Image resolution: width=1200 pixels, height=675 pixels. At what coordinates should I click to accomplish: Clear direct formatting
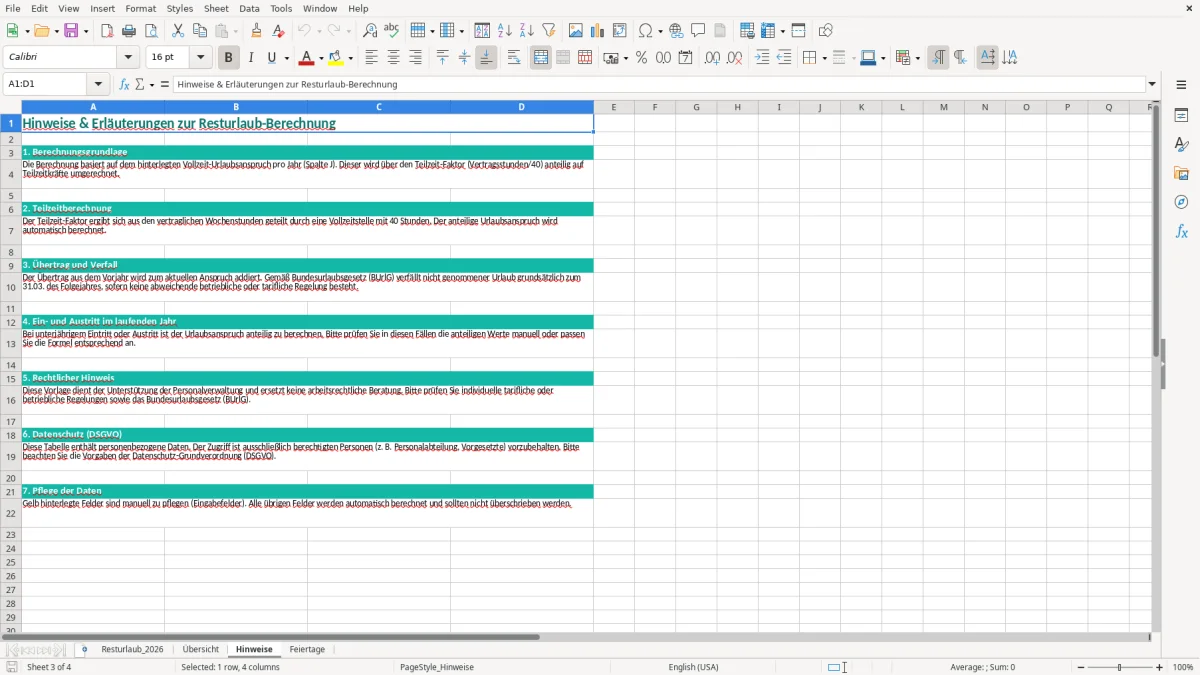(x=277, y=31)
